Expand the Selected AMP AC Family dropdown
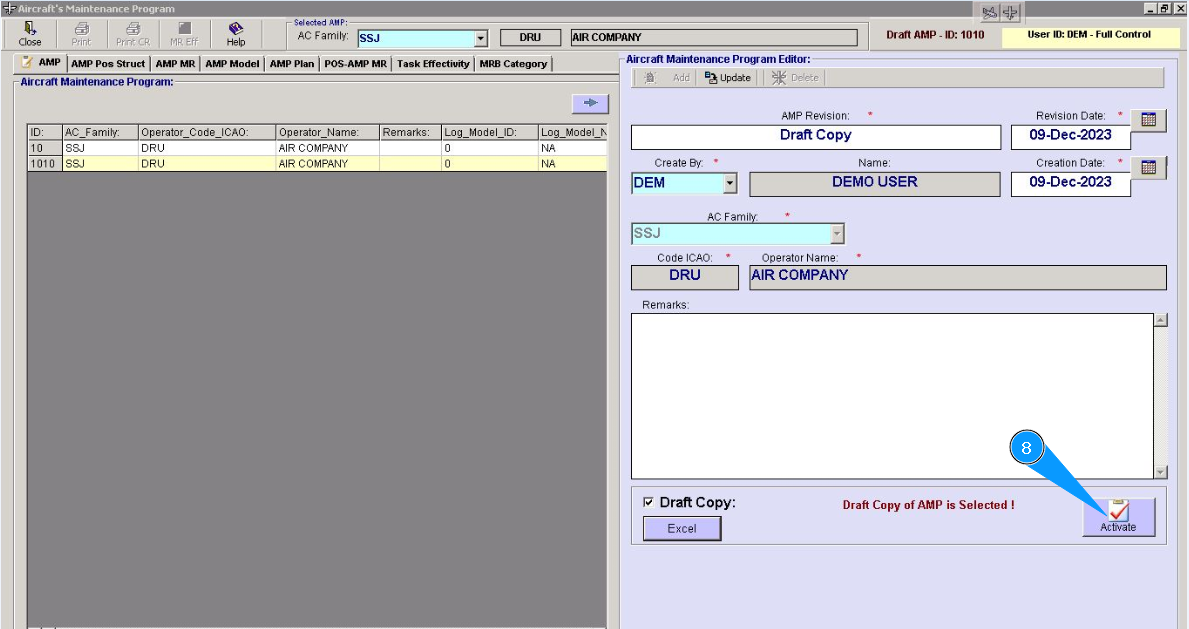This screenshot has width=1189, height=629. tap(481, 38)
